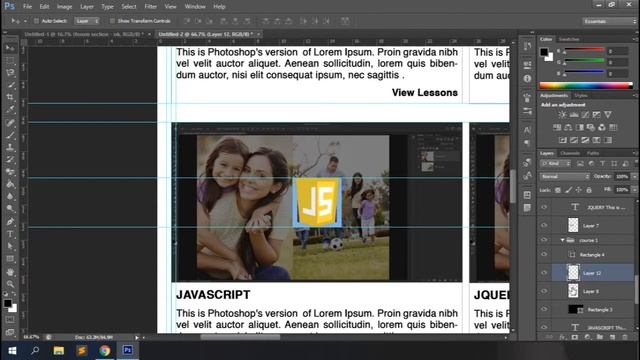The width and height of the screenshot is (640, 360).
Task: Open the Character panel icon
Action: [x=527, y=130]
